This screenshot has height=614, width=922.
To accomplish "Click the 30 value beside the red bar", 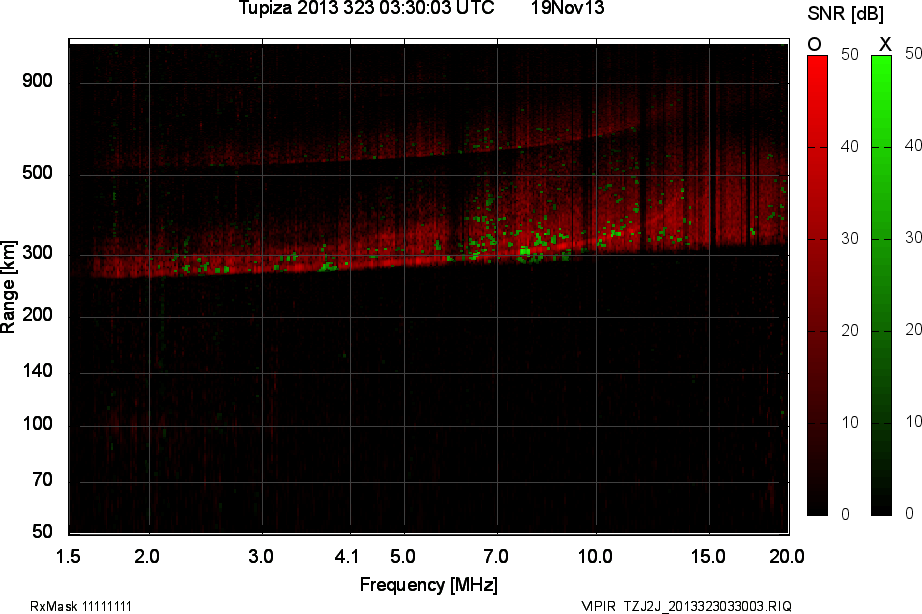I will [x=850, y=238].
